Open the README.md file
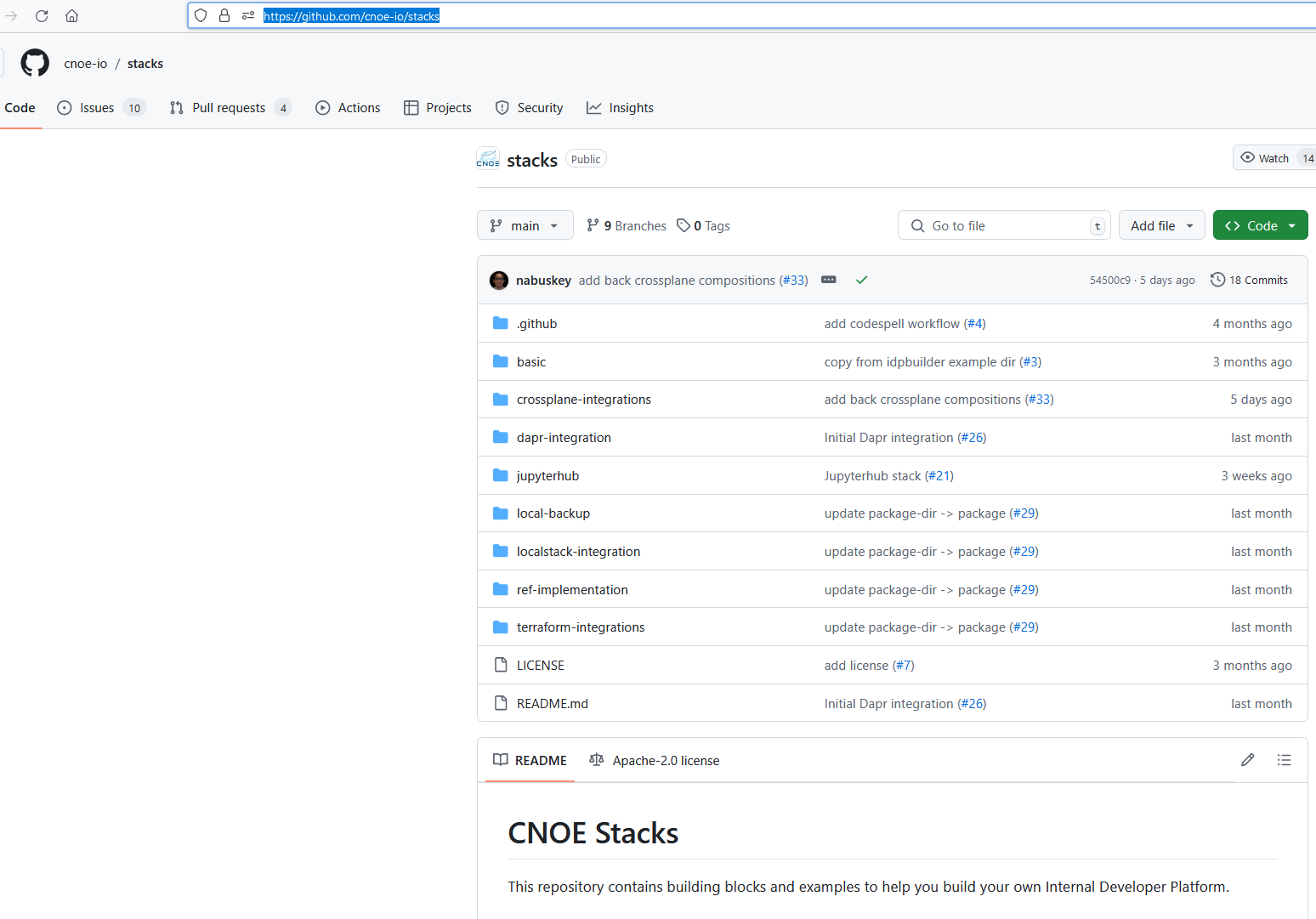Screen dimensions: 1316x919 pyautogui.click(x=552, y=704)
